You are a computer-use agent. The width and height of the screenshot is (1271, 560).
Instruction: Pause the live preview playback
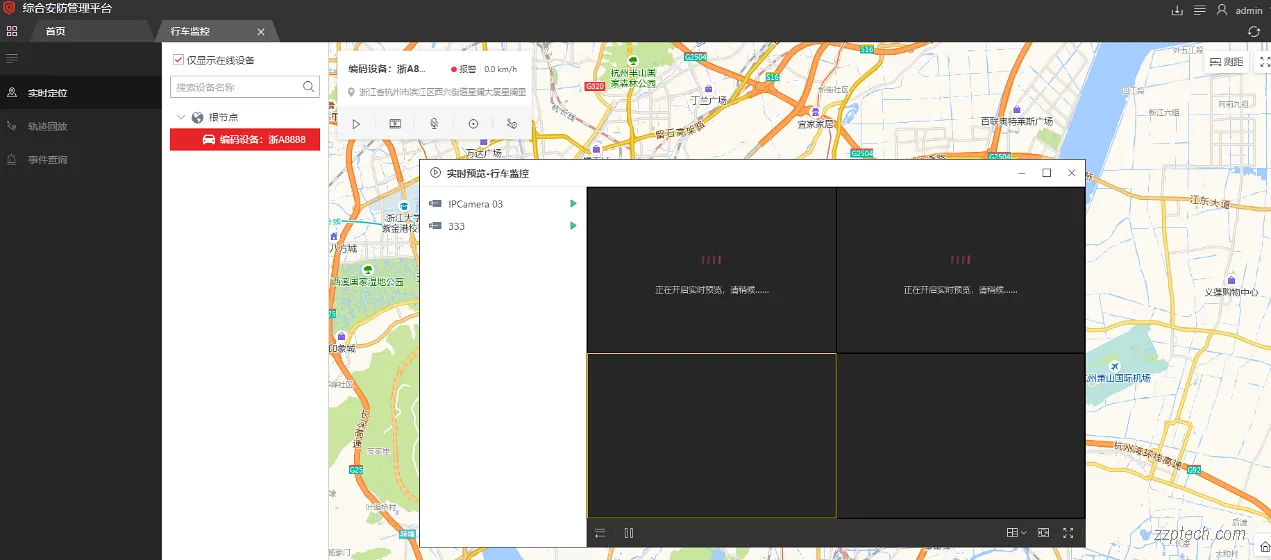point(628,533)
